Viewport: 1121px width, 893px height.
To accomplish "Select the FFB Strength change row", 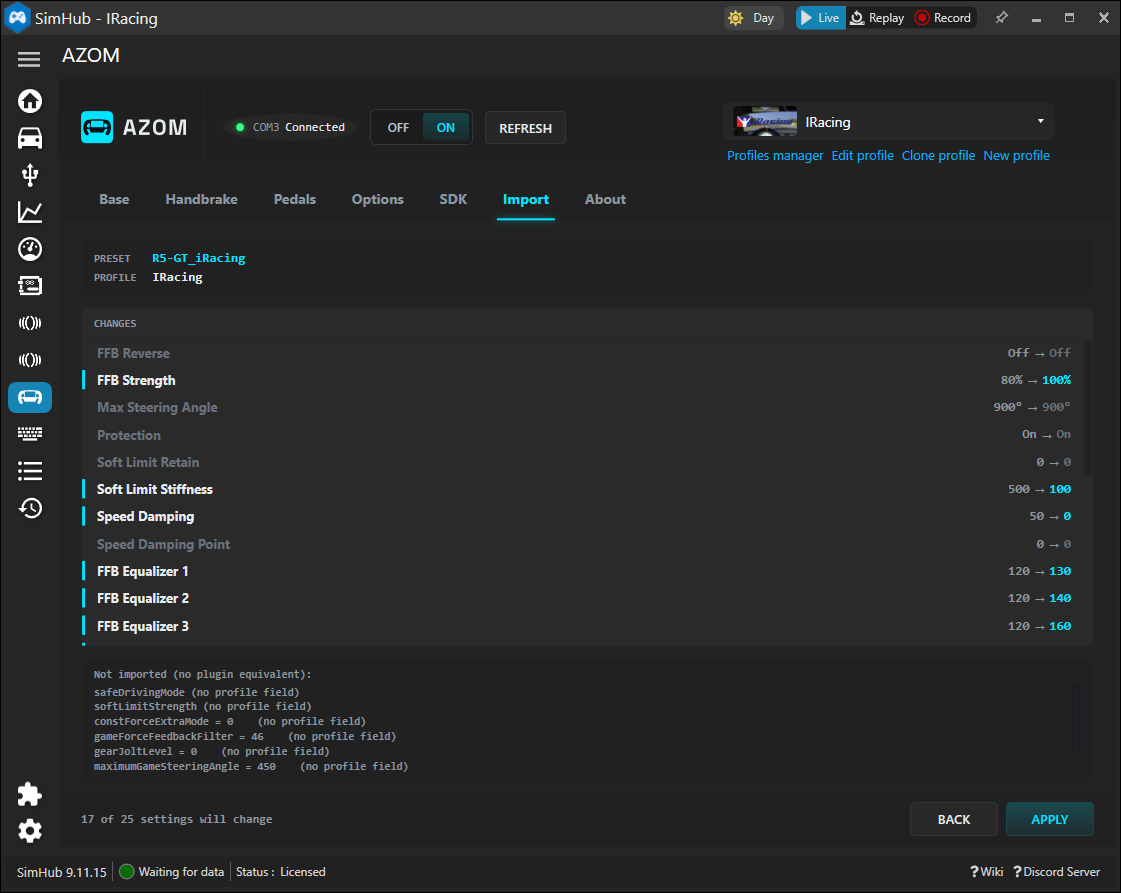I will (584, 380).
